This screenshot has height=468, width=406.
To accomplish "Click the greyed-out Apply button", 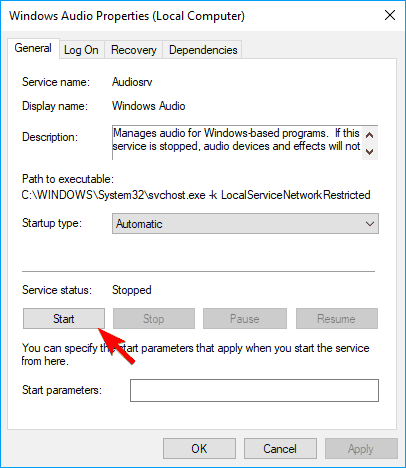I will (361, 449).
